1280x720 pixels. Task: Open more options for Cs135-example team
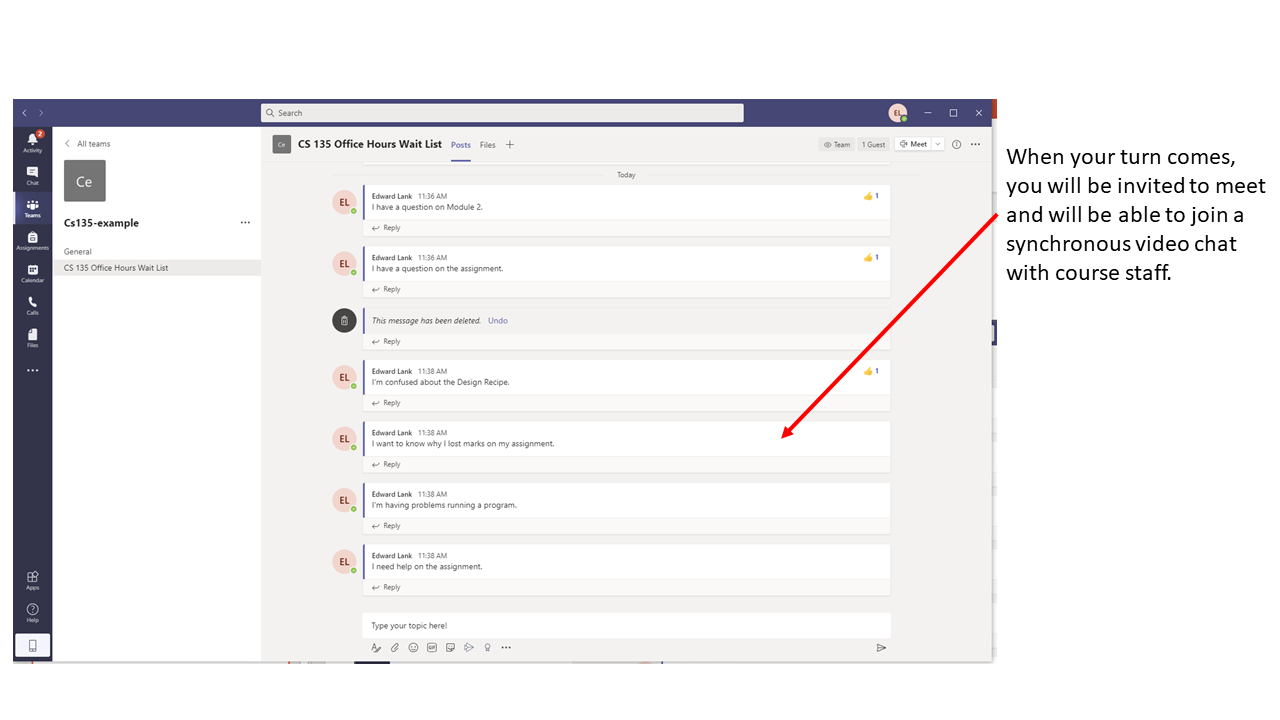[245, 223]
